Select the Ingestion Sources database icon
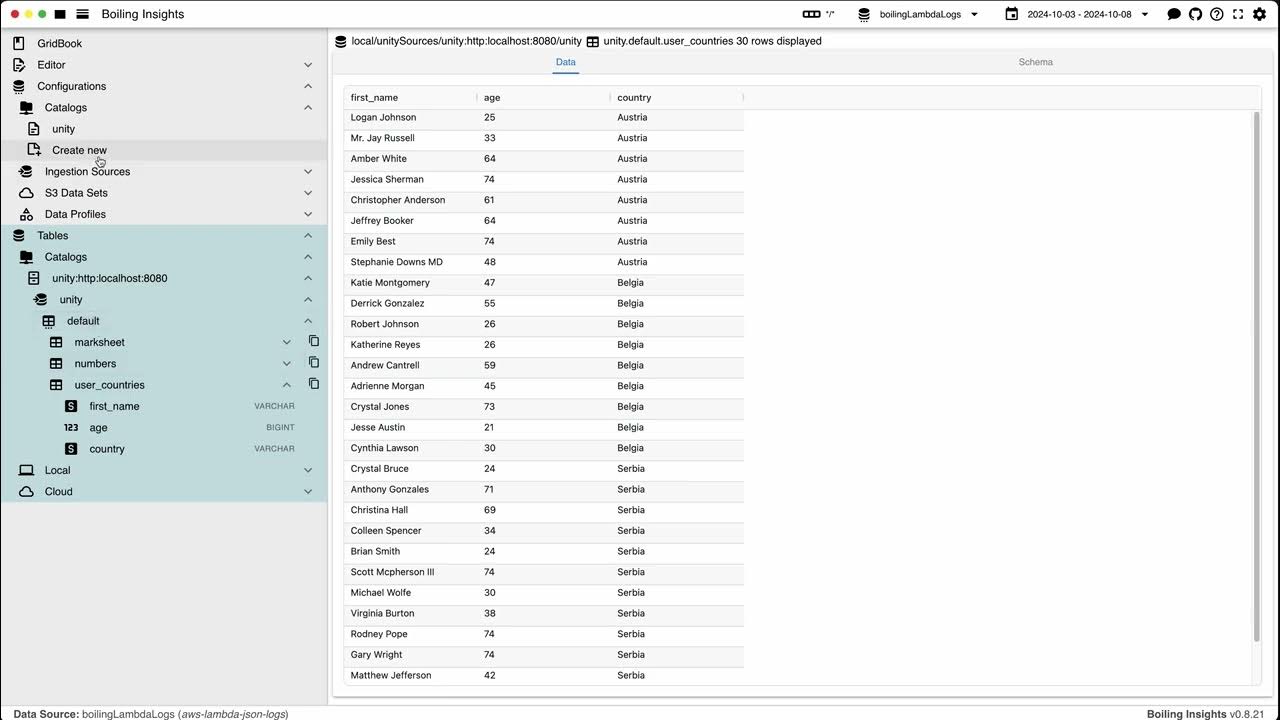Viewport: 1280px width, 720px height. tap(25, 171)
